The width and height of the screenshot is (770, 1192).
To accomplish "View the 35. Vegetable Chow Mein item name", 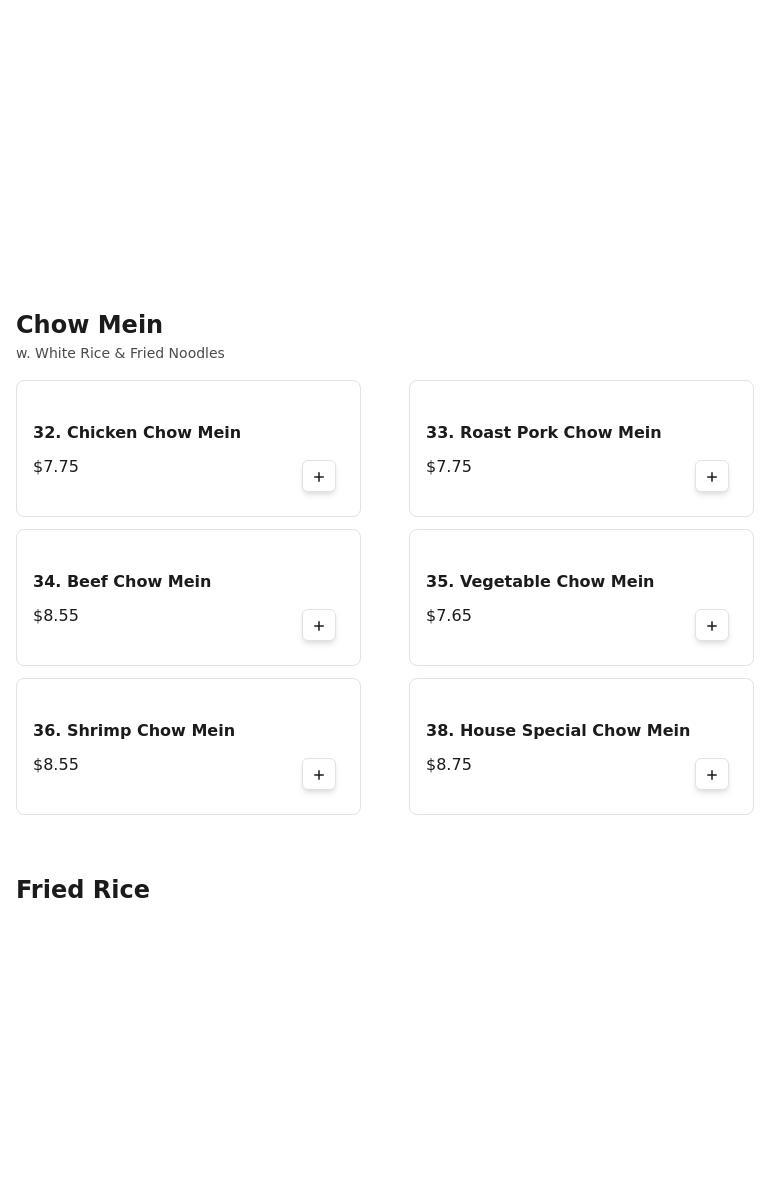I will (x=540, y=582).
